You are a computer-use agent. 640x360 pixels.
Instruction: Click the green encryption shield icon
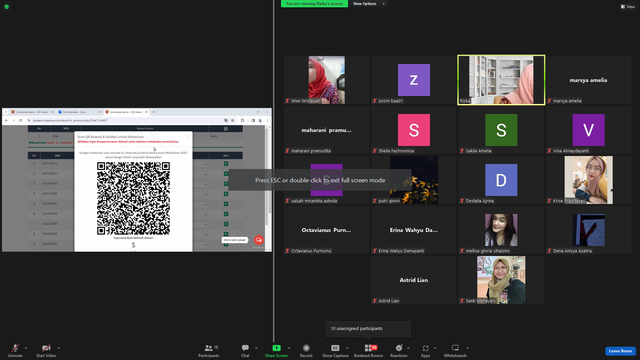coord(7,7)
